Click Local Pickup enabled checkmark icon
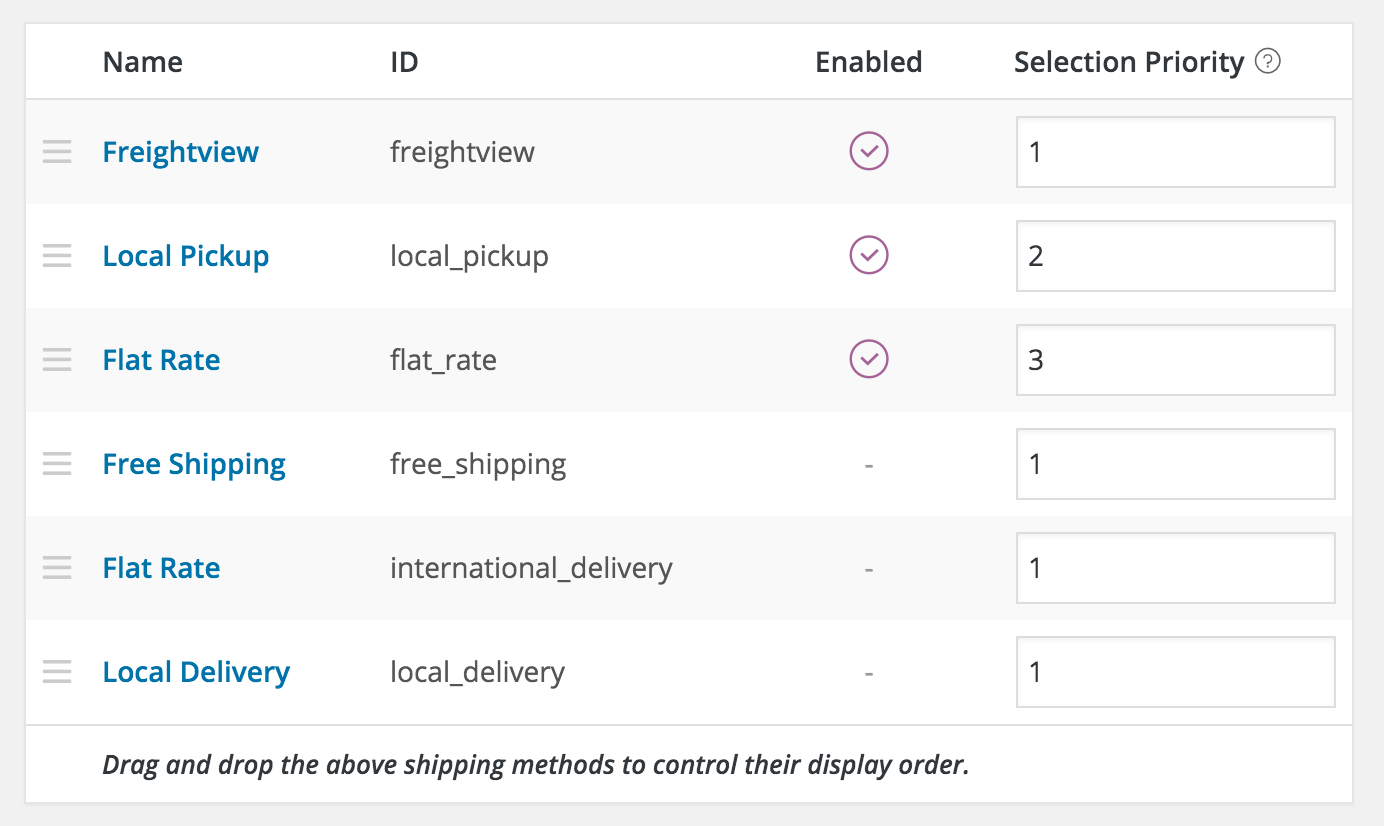The height and width of the screenshot is (826, 1384). (869, 256)
